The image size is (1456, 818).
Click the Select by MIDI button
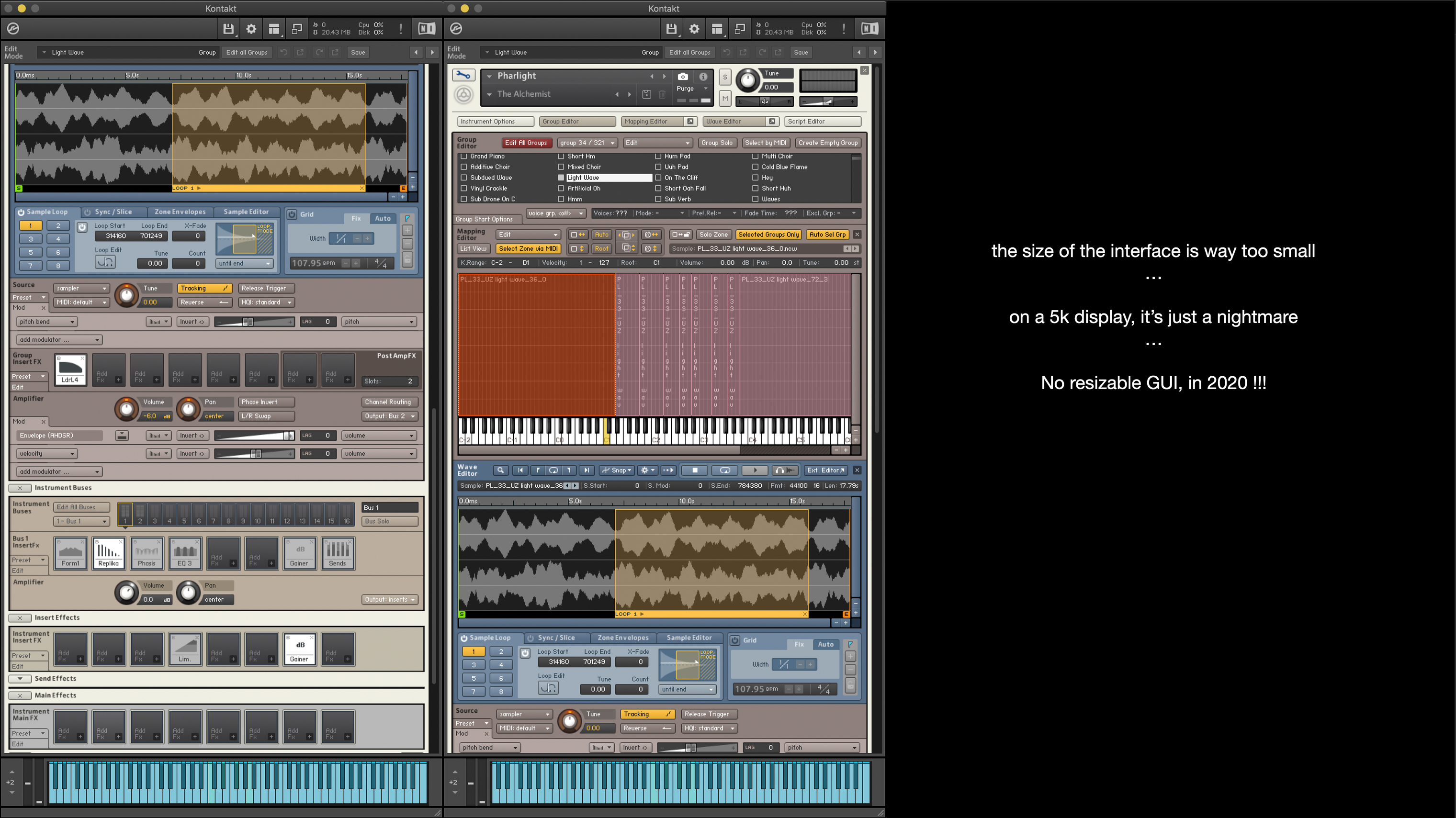pos(765,143)
